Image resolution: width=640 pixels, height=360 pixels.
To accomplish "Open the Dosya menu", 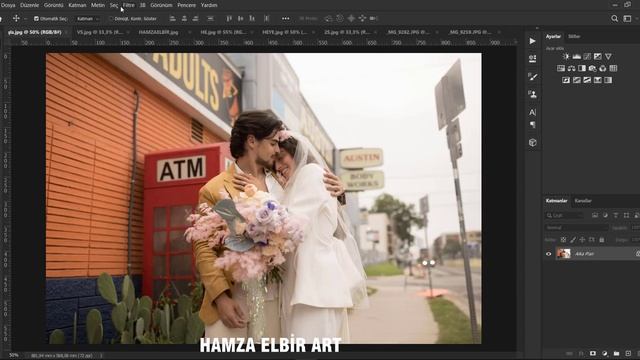I will coord(8,5).
